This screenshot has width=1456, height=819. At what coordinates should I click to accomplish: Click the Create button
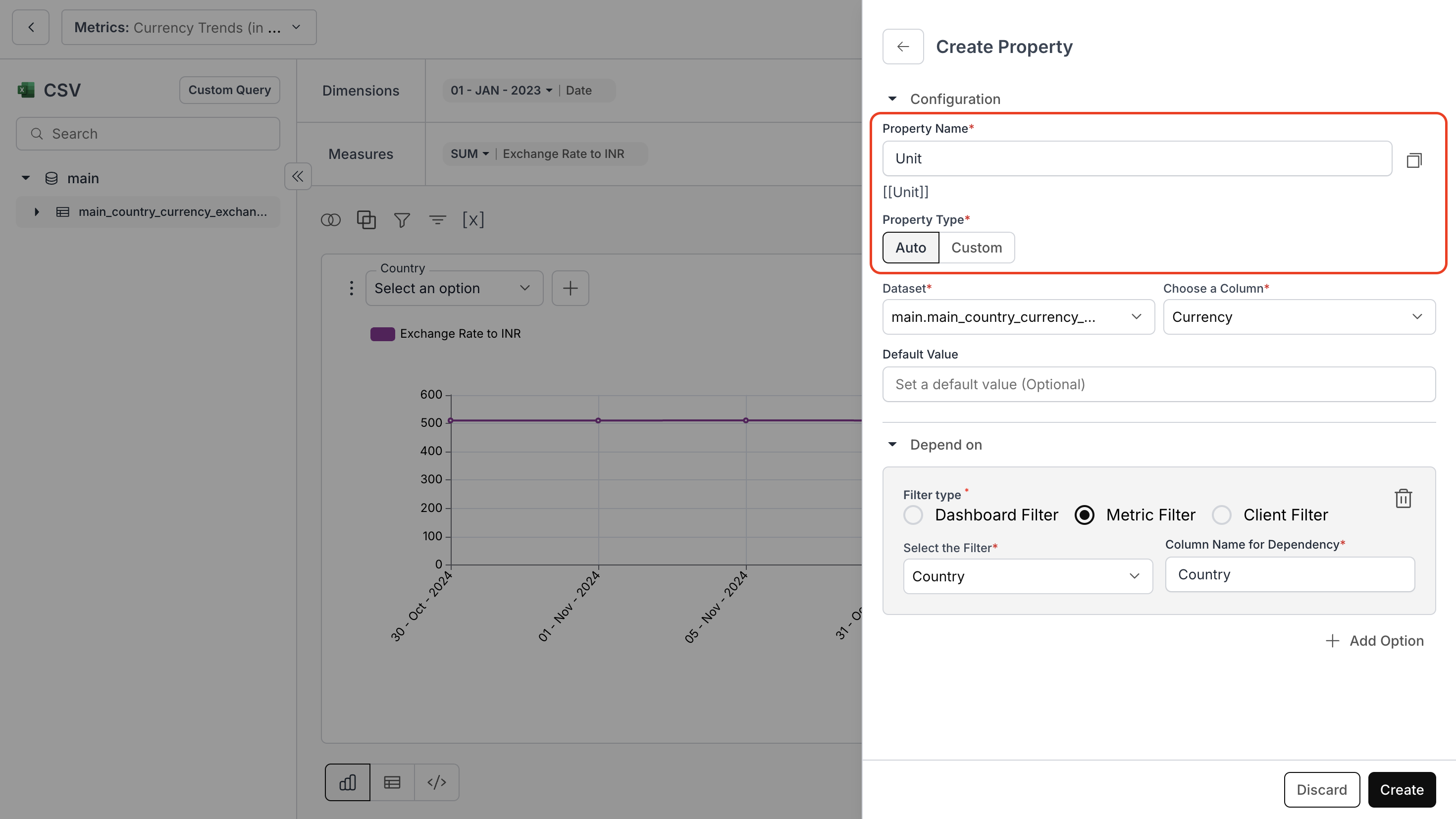tap(1402, 789)
